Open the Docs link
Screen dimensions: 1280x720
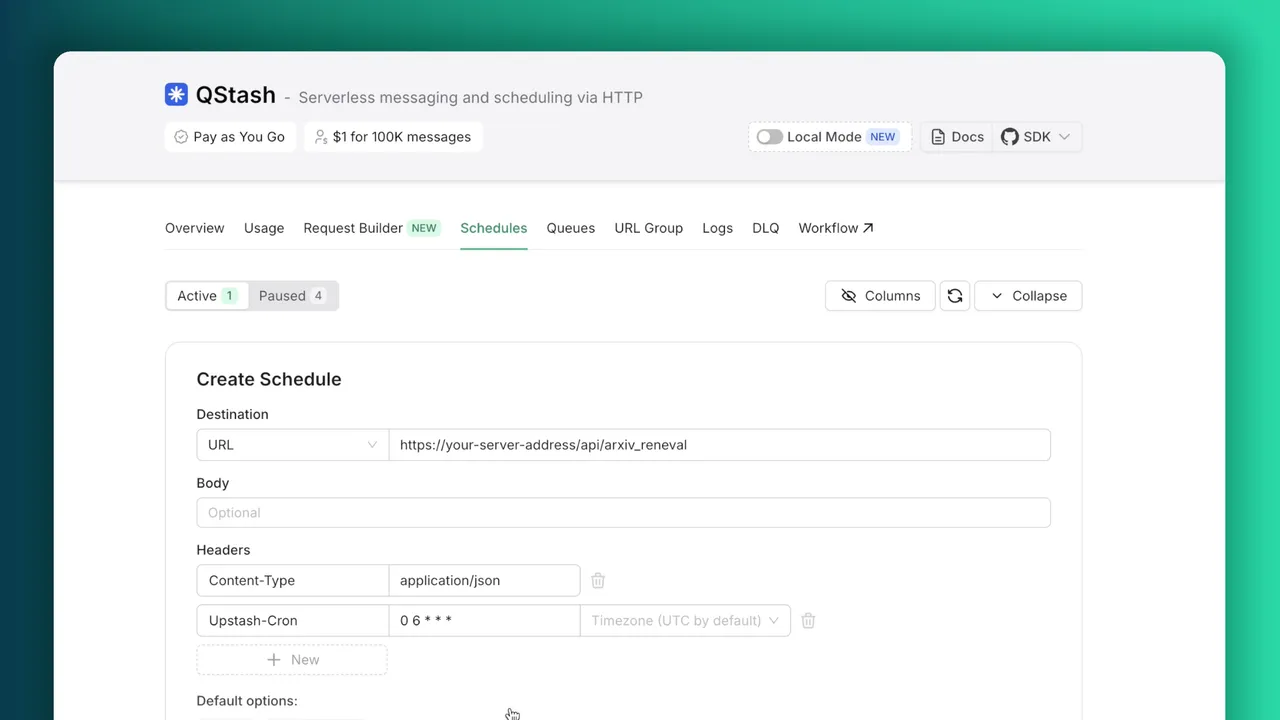click(958, 137)
